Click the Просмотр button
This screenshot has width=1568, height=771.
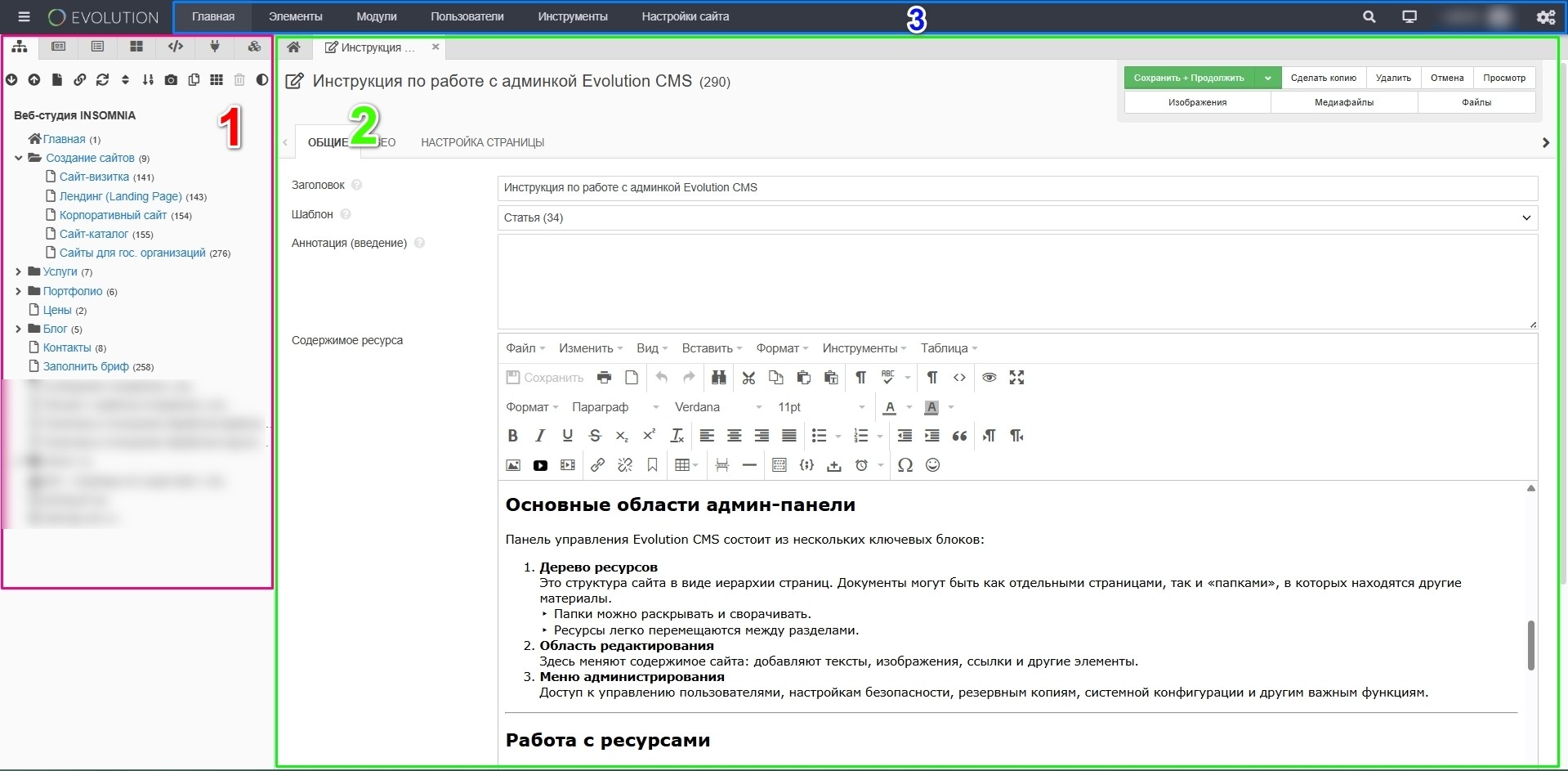tap(1504, 78)
